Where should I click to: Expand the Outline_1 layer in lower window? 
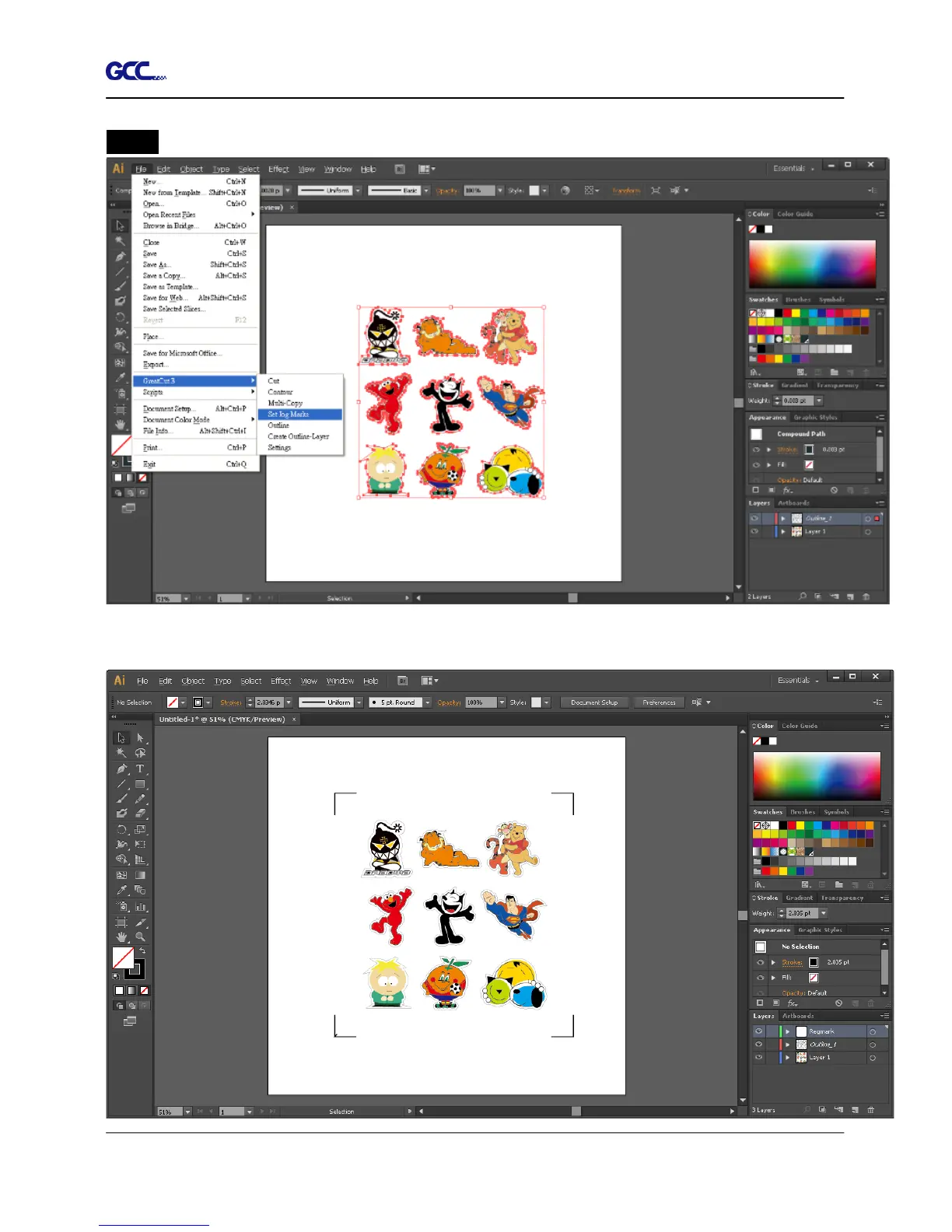coord(787,1045)
